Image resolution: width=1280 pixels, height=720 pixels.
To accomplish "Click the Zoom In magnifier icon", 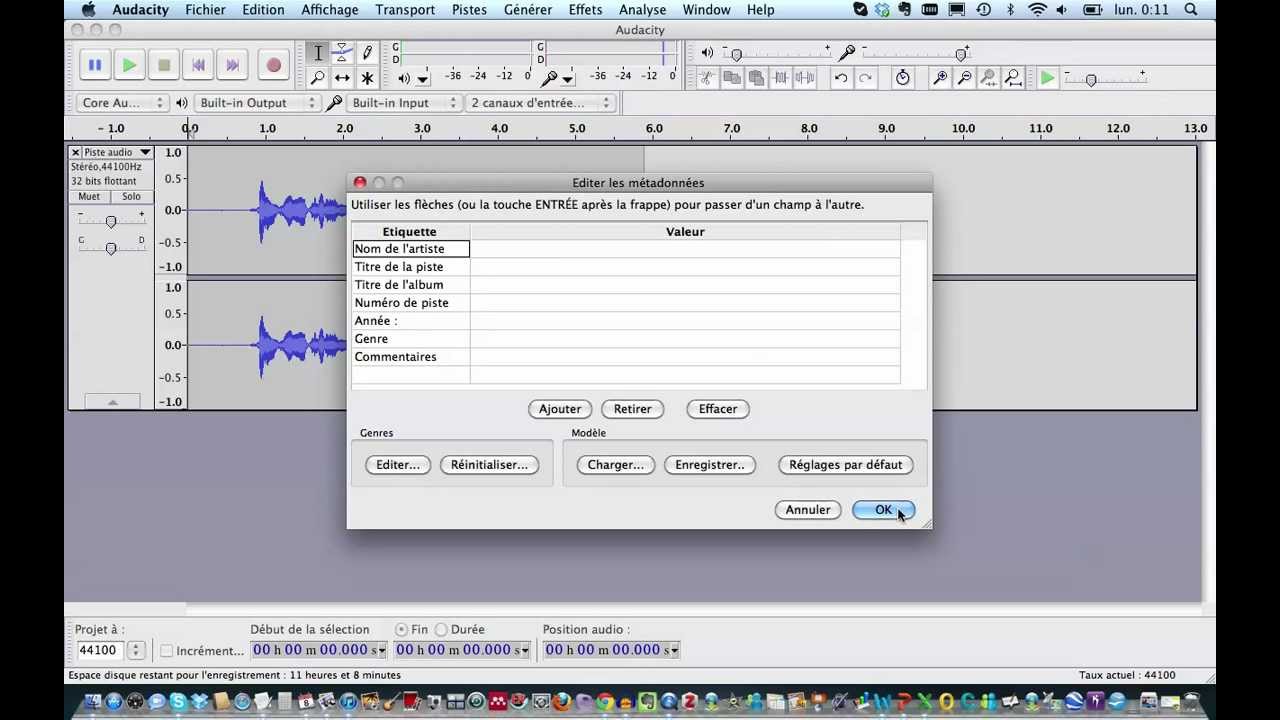I will point(940,77).
